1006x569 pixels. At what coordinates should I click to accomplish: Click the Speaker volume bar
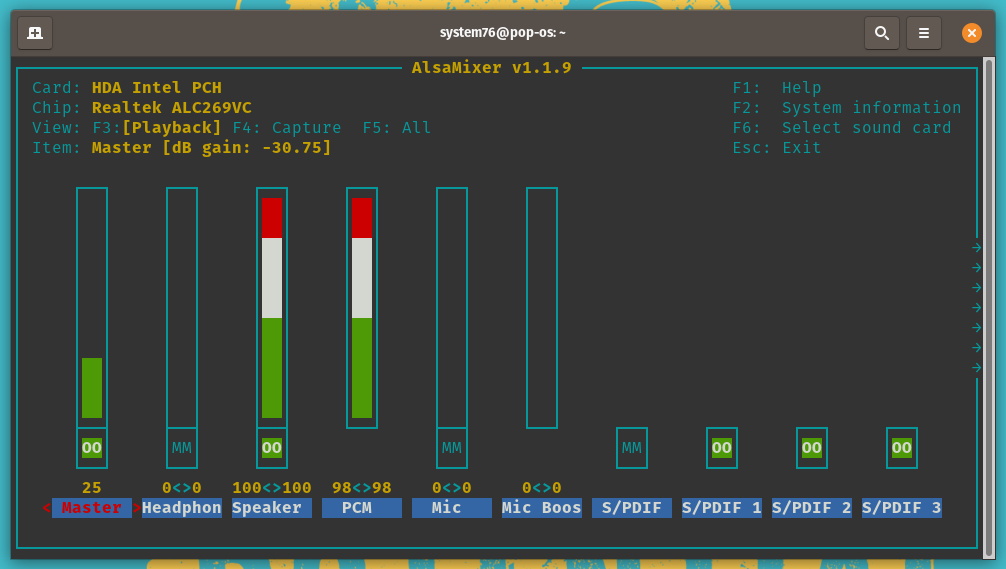271,308
